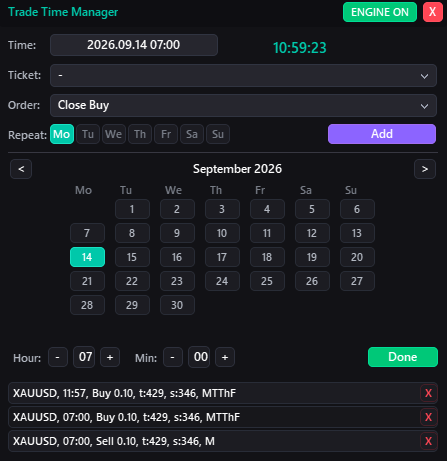Click the Time field showing 2026.09.14 07:00
This screenshot has width=447, height=461.
click(134, 45)
